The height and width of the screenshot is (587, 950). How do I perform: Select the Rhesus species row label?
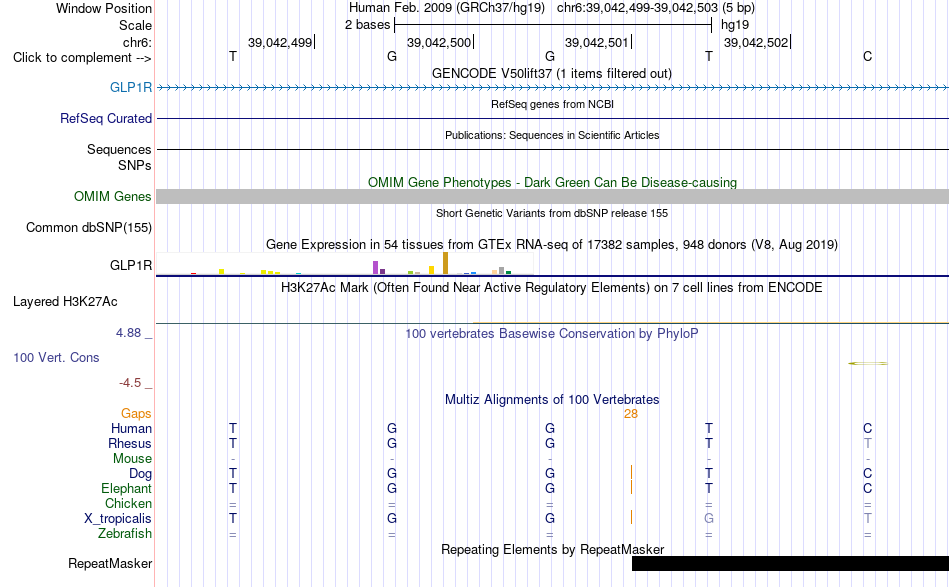click(130, 443)
